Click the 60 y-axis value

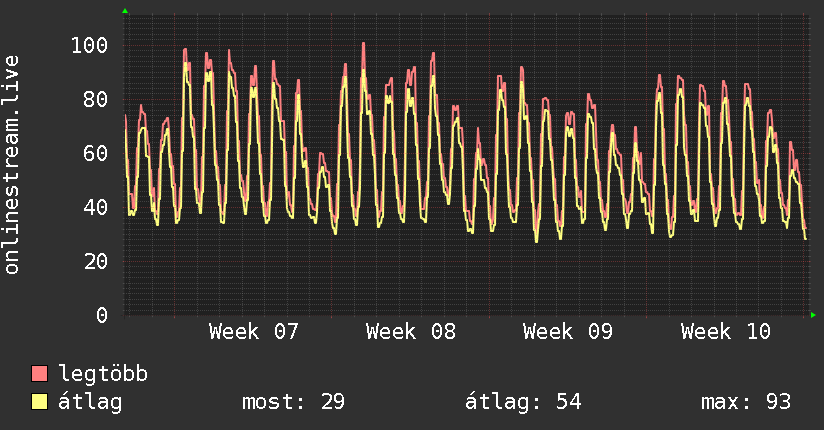pyautogui.click(x=96, y=153)
